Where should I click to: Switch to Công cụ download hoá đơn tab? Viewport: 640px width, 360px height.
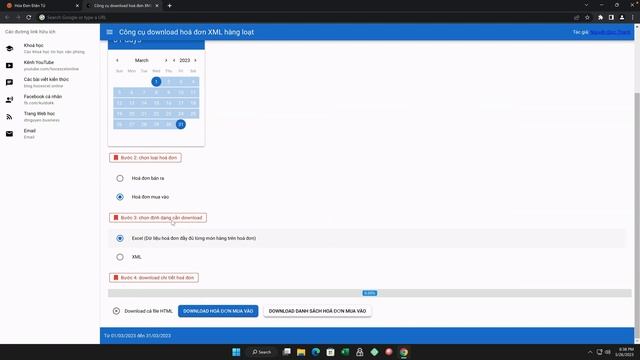tap(122, 6)
